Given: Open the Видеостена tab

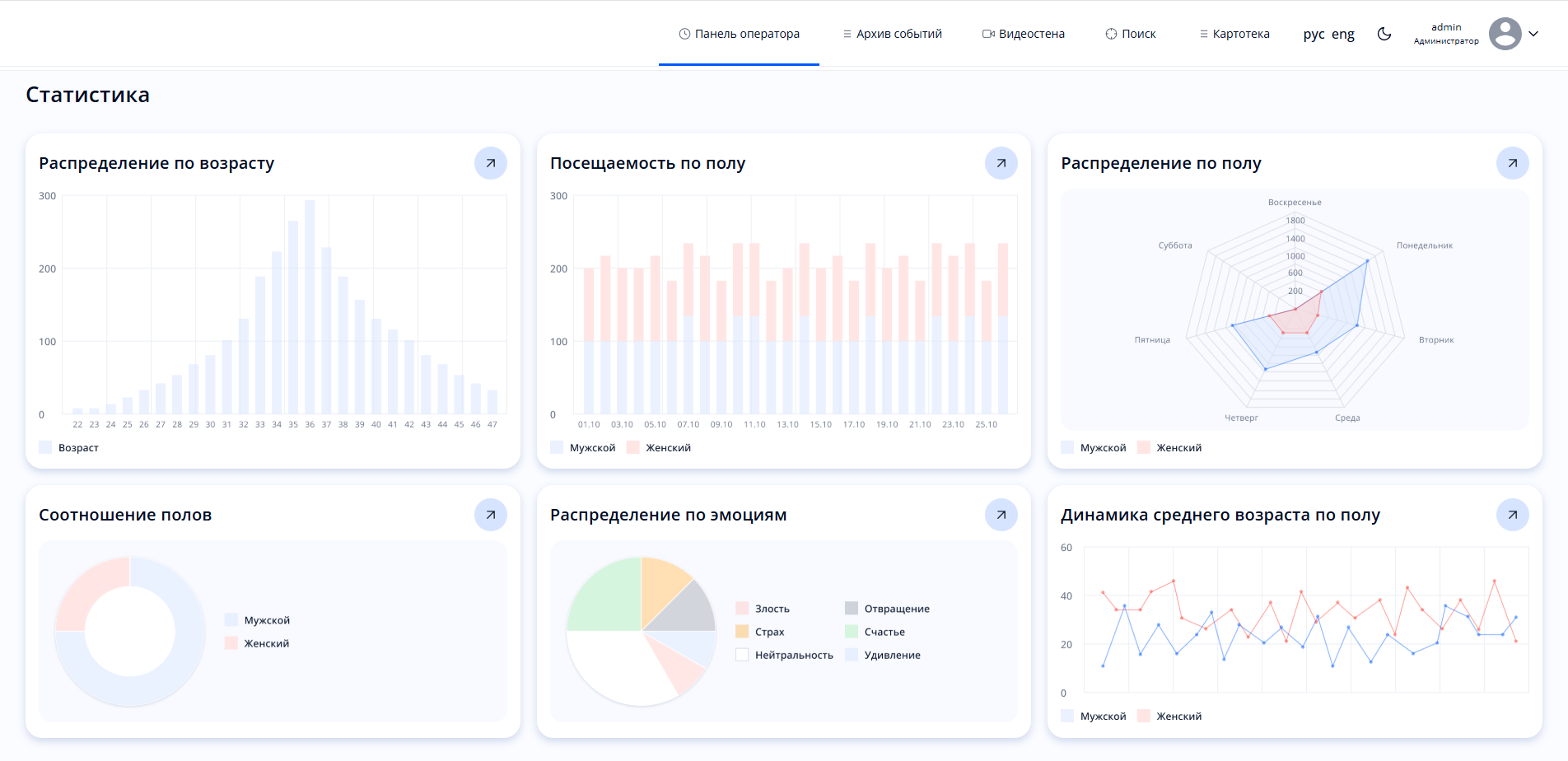Looking at the screenshot, I should pyautogui.click(x=1023, y=34).
